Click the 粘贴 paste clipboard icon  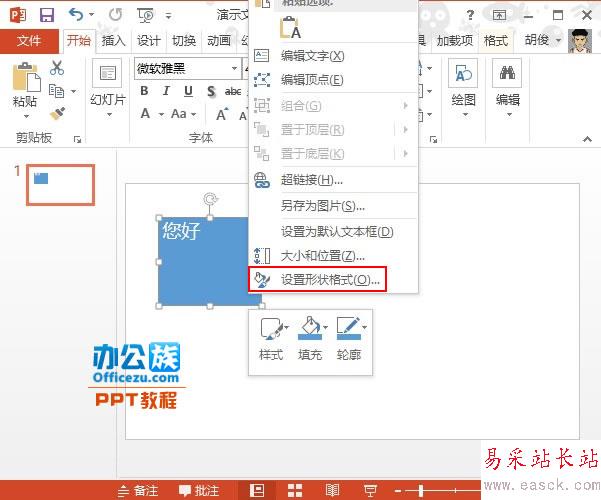point(26,77)
